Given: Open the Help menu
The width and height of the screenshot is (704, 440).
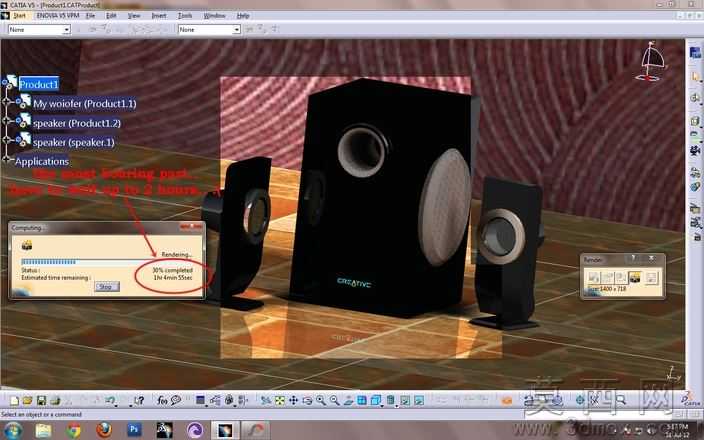Looking at the screenshot, I should point(243,16).
